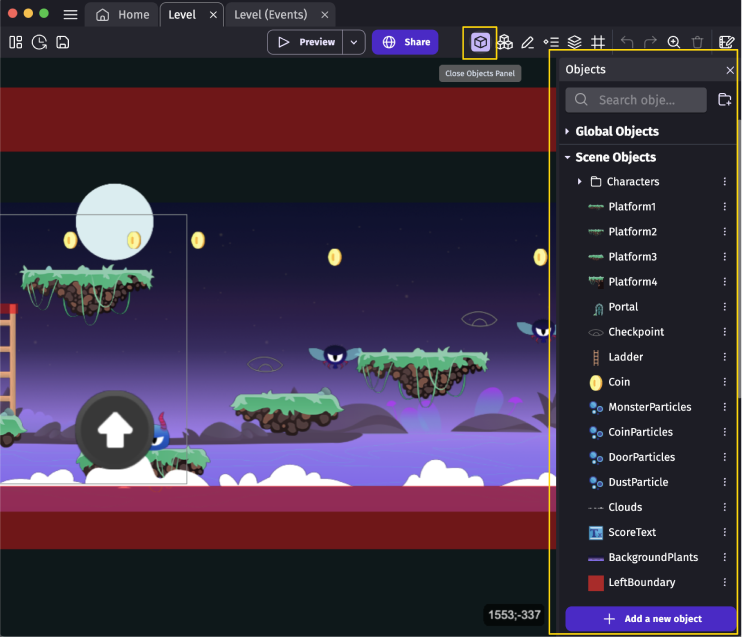
Task: Open the Properties panel pencil icon
Action: [x=528, y=42]
